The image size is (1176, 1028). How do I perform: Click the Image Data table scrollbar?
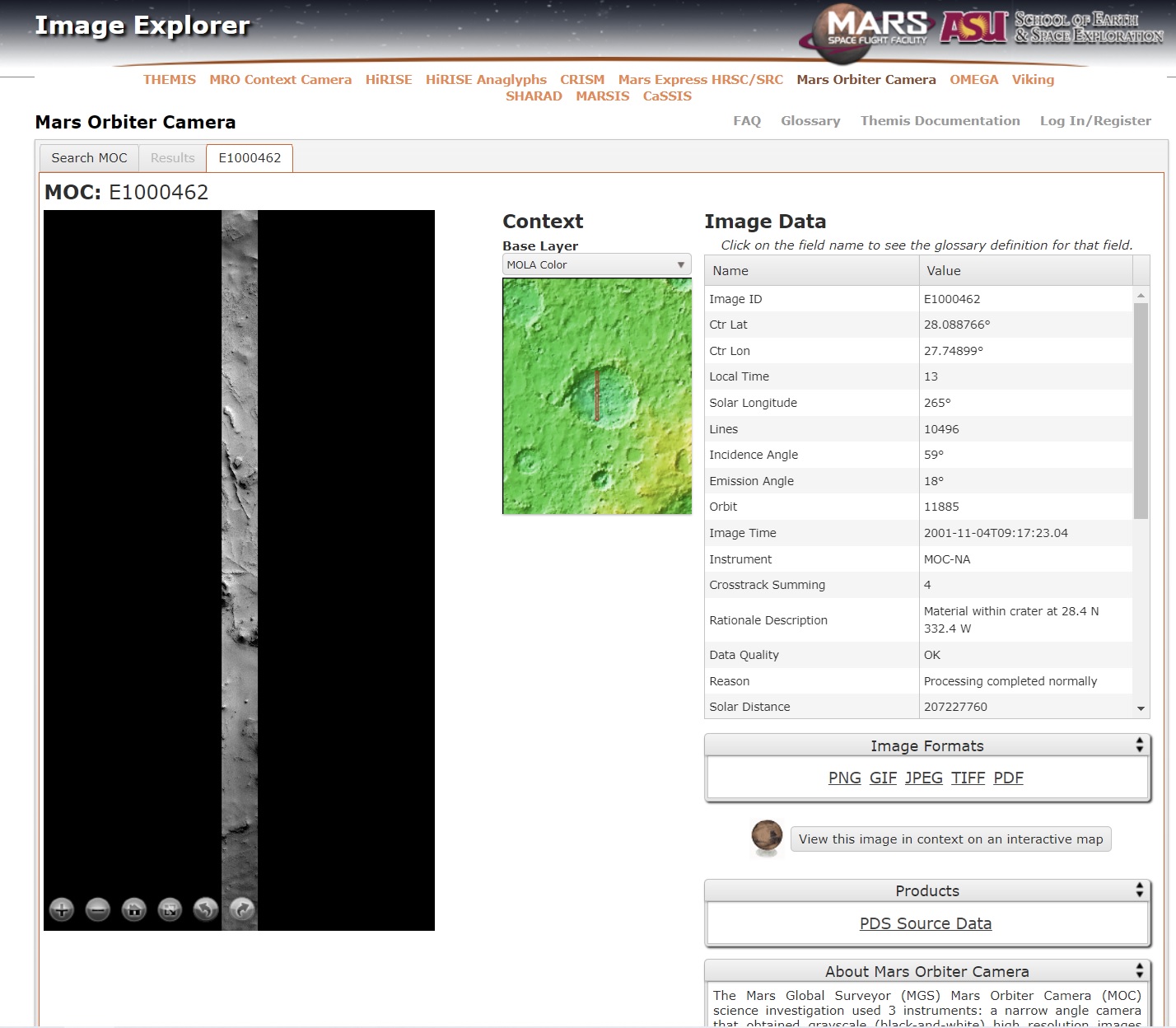1141,412
